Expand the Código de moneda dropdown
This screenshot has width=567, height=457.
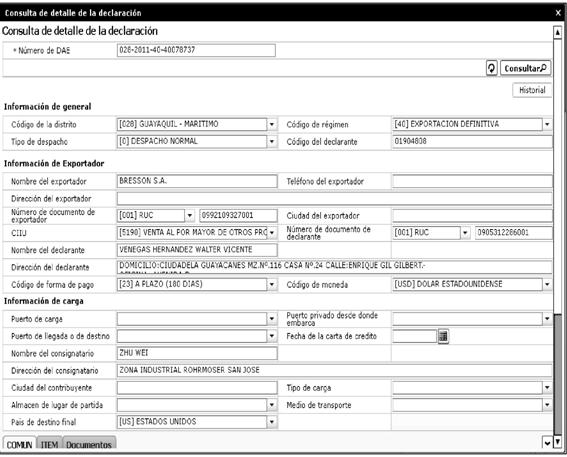pyautogui.click(x=547, y=285)
